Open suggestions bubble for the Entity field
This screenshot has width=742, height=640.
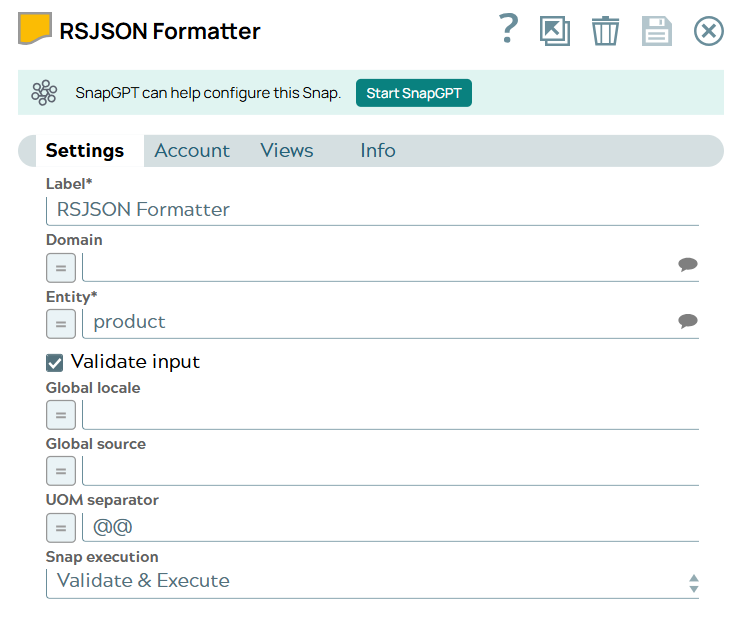pyautogui.click(x=687, y=321)
